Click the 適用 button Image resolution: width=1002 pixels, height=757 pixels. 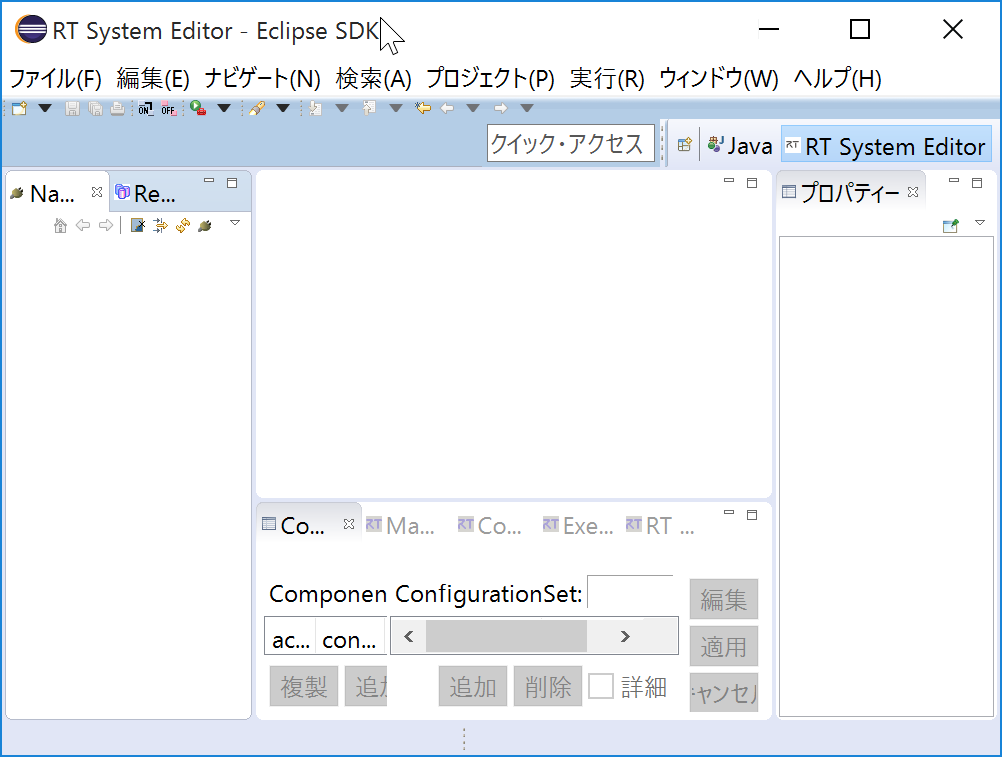pos(724,646)
